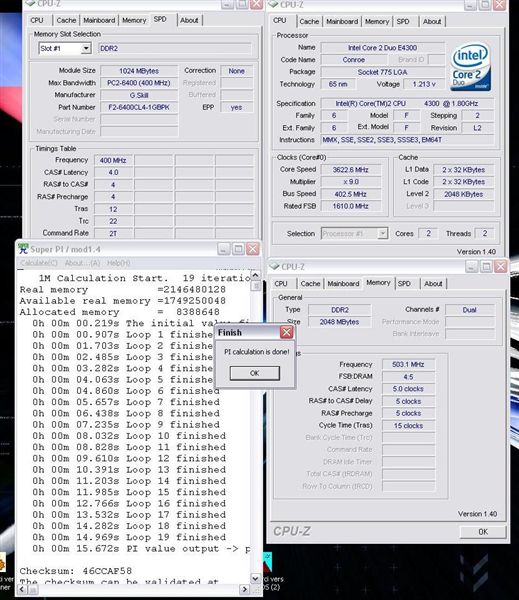Click the CAS# Latency 5.0 clocks value
The image size is (519, 600).
pos(408,389)
